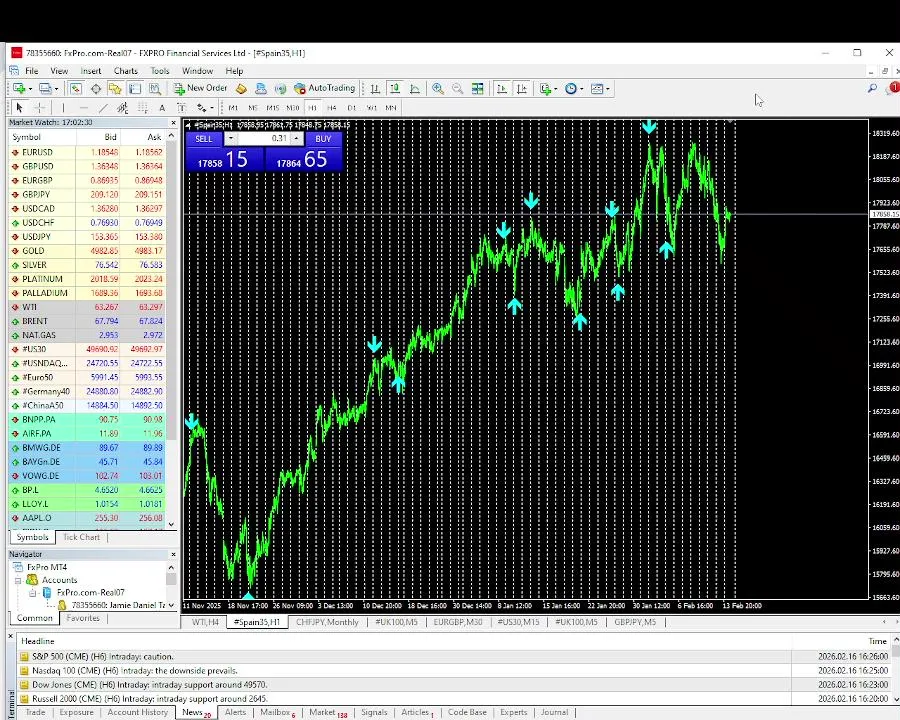Select EURUSD row in Market Watch
This screenshot has width=900, height=720.
(87, 152)
